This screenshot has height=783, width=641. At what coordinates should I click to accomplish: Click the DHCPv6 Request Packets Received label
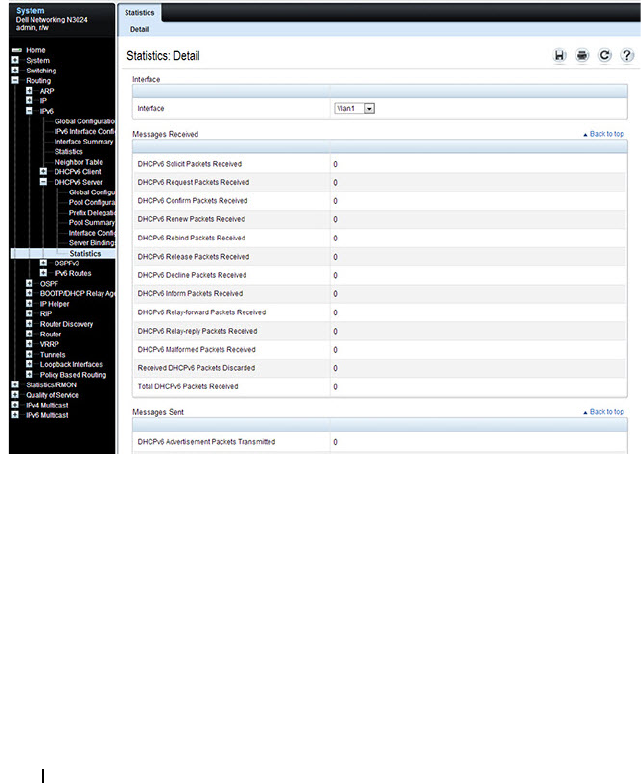193,182
